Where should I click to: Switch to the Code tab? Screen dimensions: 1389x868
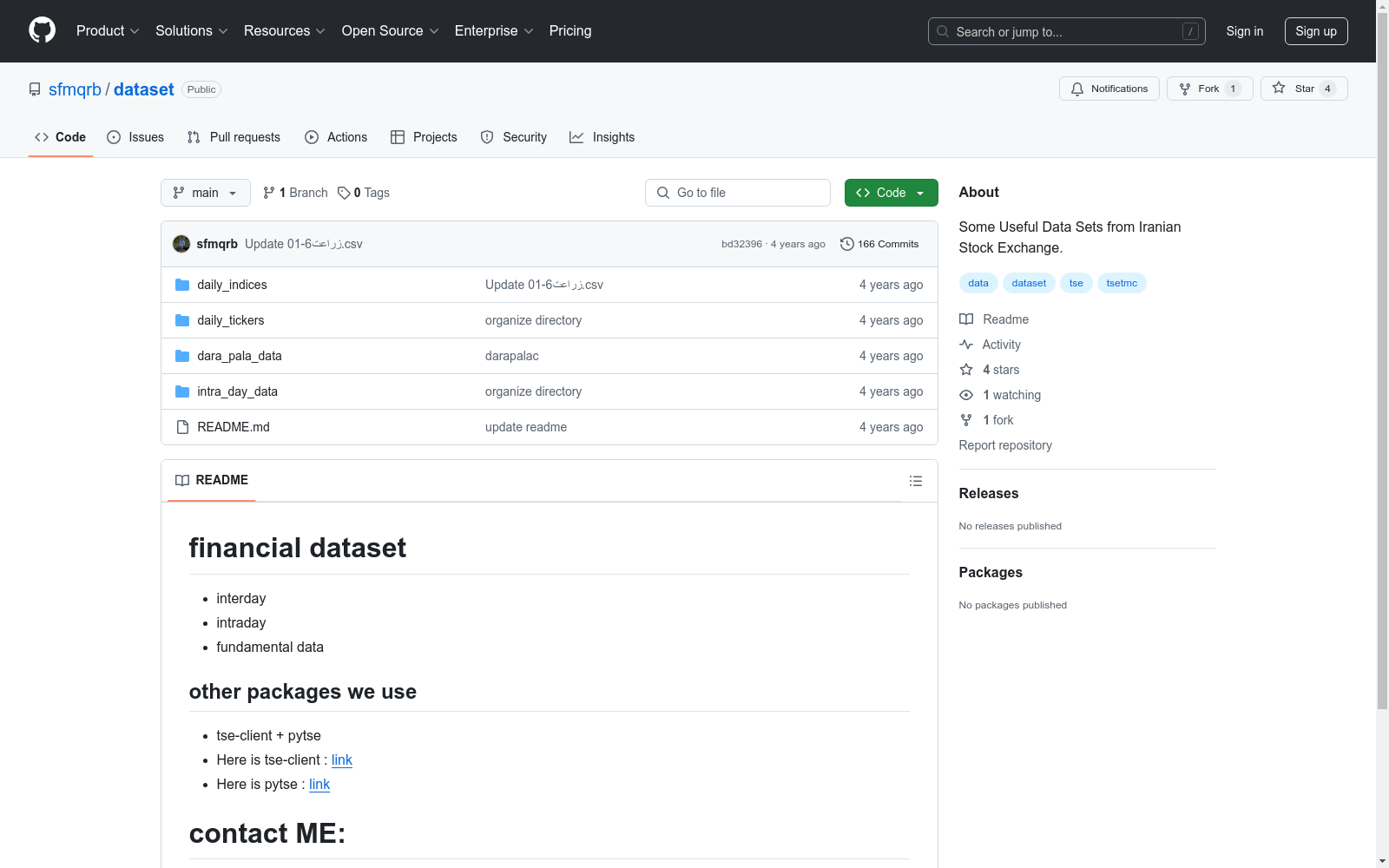pyautogui.click(x=61, y=137)
